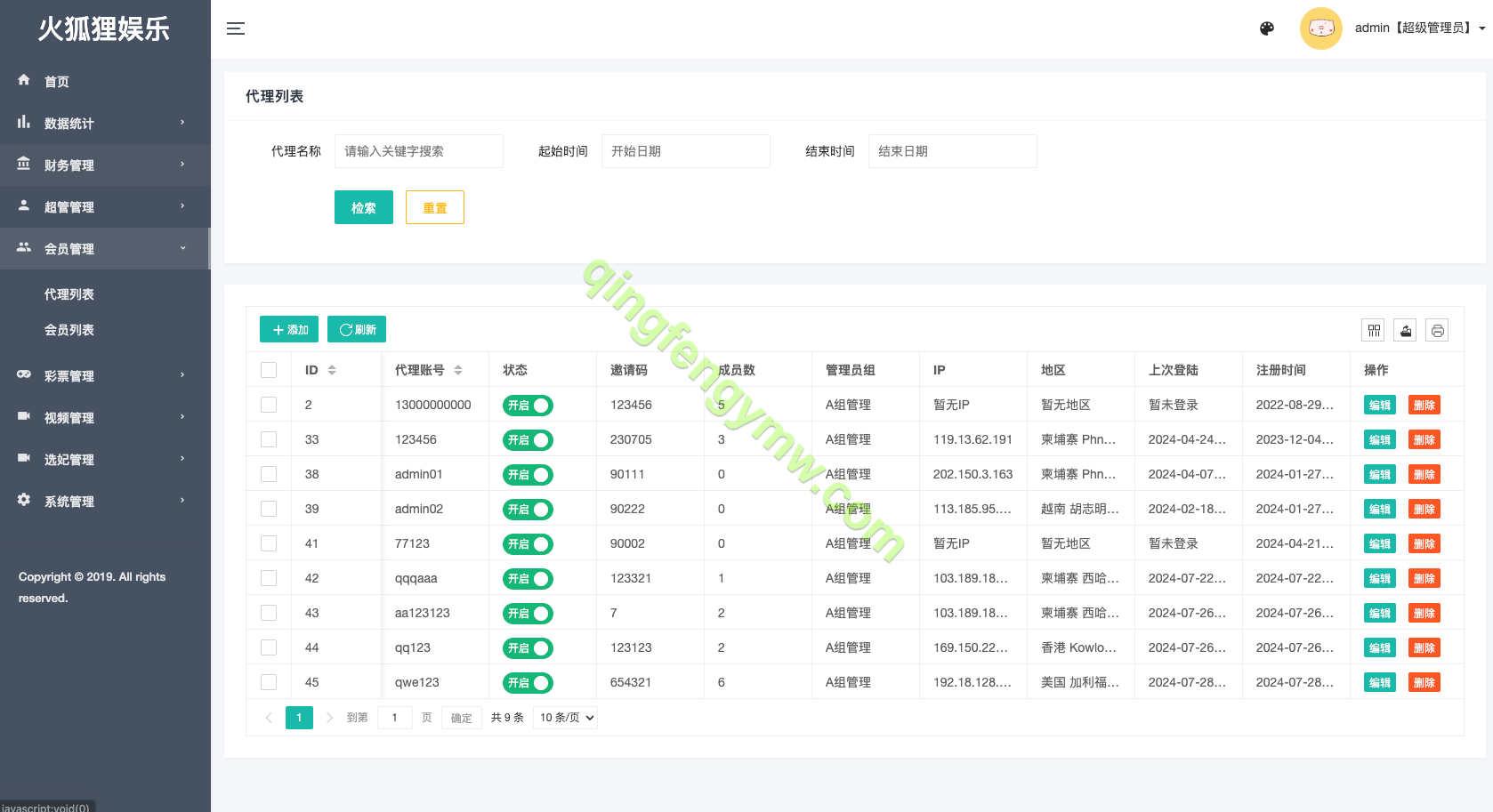The height and width of the screenshot is (812, 1493).
Task: Click the next page arrow in pagination
Action: tap(329, 718)
